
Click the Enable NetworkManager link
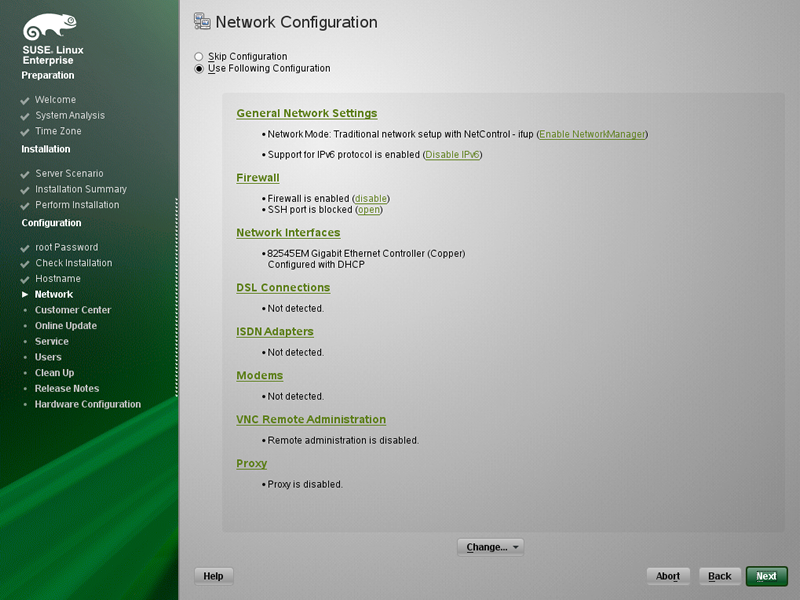pyautogui.click(x=592, y=134)
